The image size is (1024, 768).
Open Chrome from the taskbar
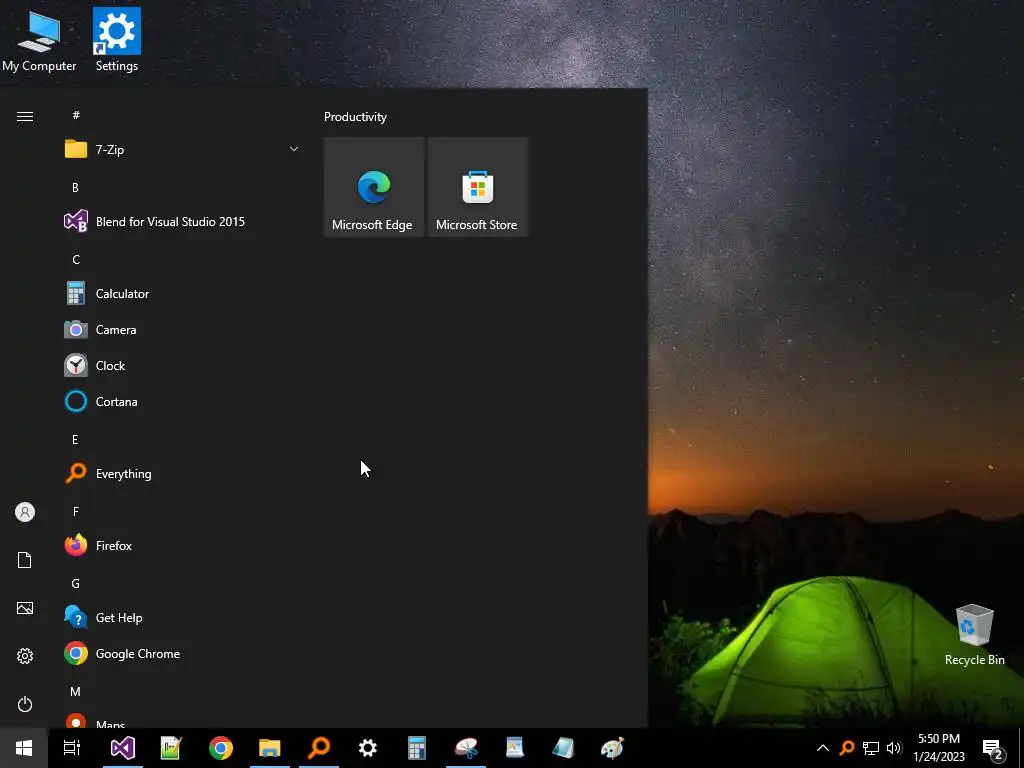tap(221, 748)
